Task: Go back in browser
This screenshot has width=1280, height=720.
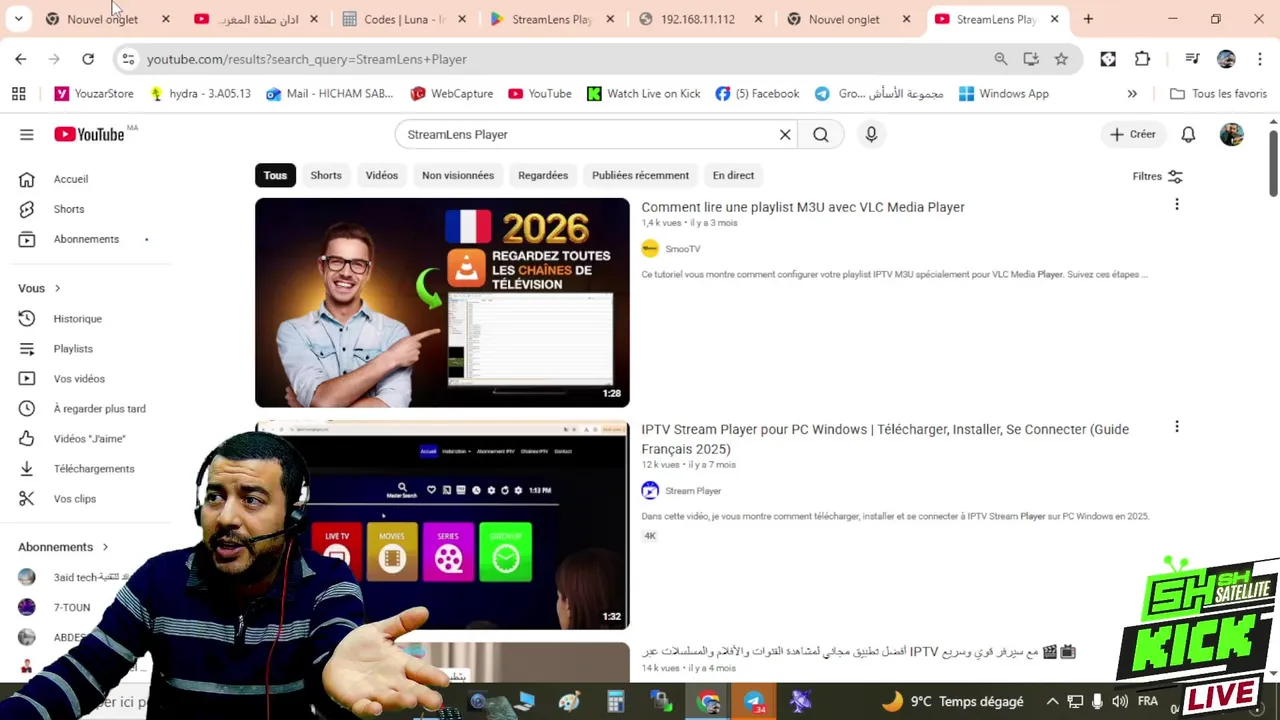Action: (21, 59)
